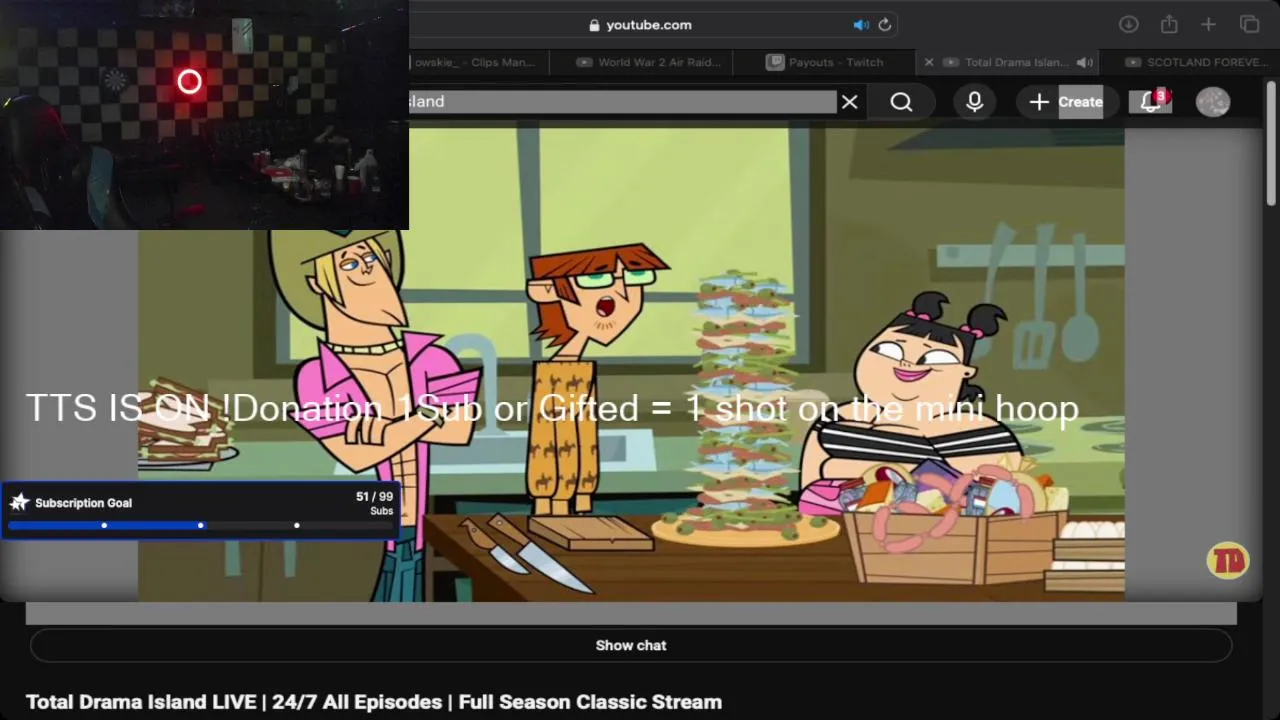Select the Total Drama Island tab
1280x720 pixels.
1008,62
